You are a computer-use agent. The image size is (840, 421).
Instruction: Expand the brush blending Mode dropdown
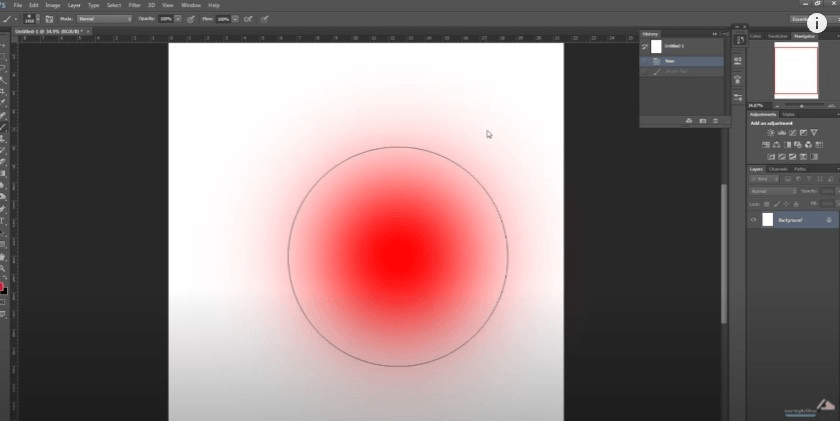[x=104, y=19]
